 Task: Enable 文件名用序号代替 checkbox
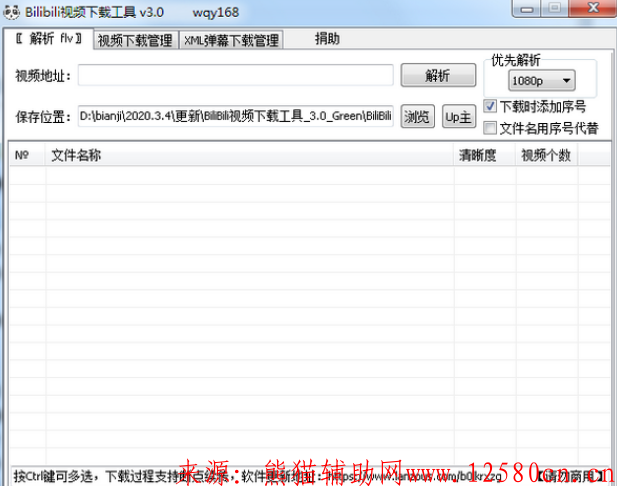pos(491,128)
